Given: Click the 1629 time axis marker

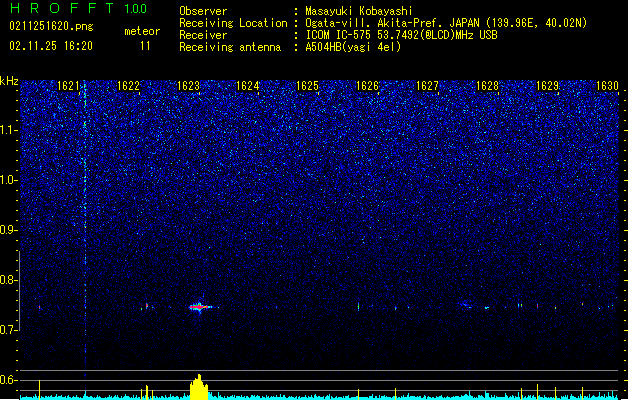Looking at the screenshot, I should [x=547, y=86].
